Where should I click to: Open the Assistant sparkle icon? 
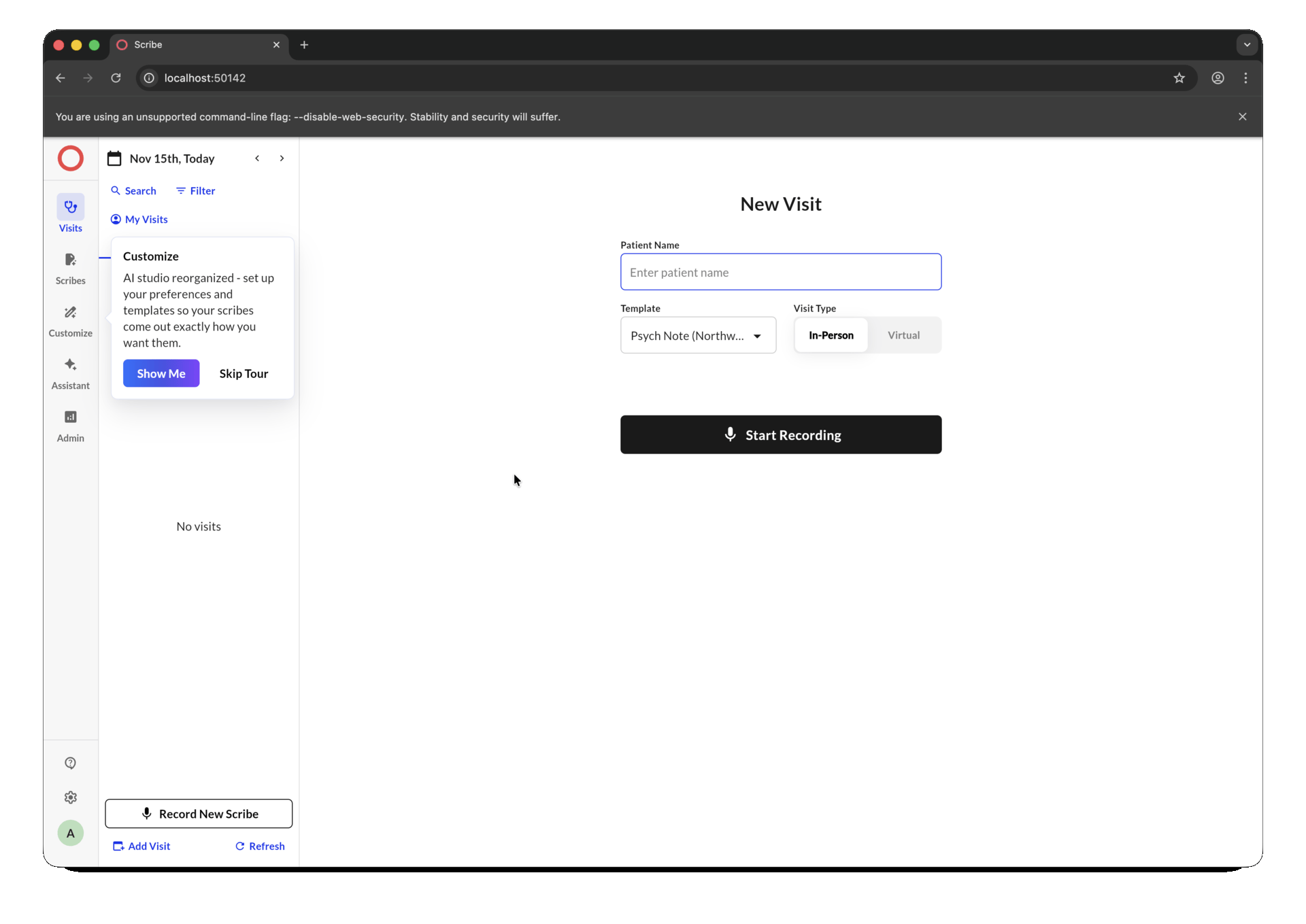click(70, 365)
